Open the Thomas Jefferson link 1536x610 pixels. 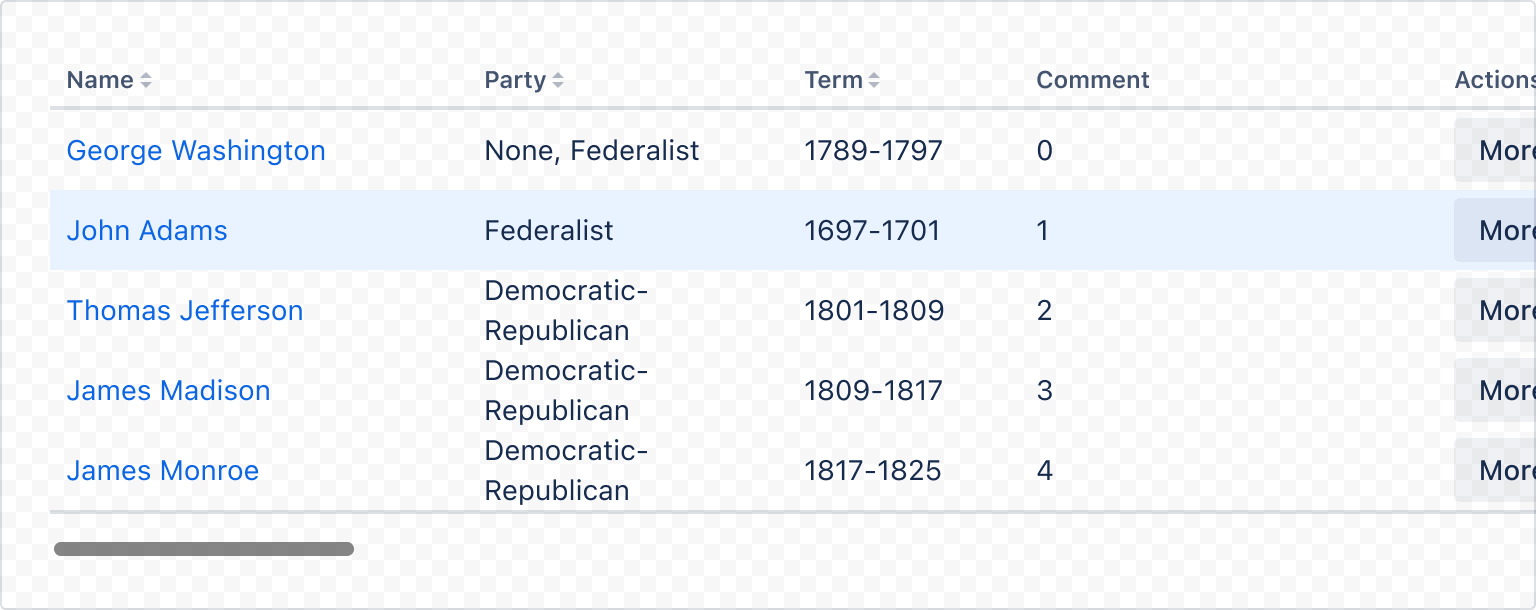(x=185, y=310)
